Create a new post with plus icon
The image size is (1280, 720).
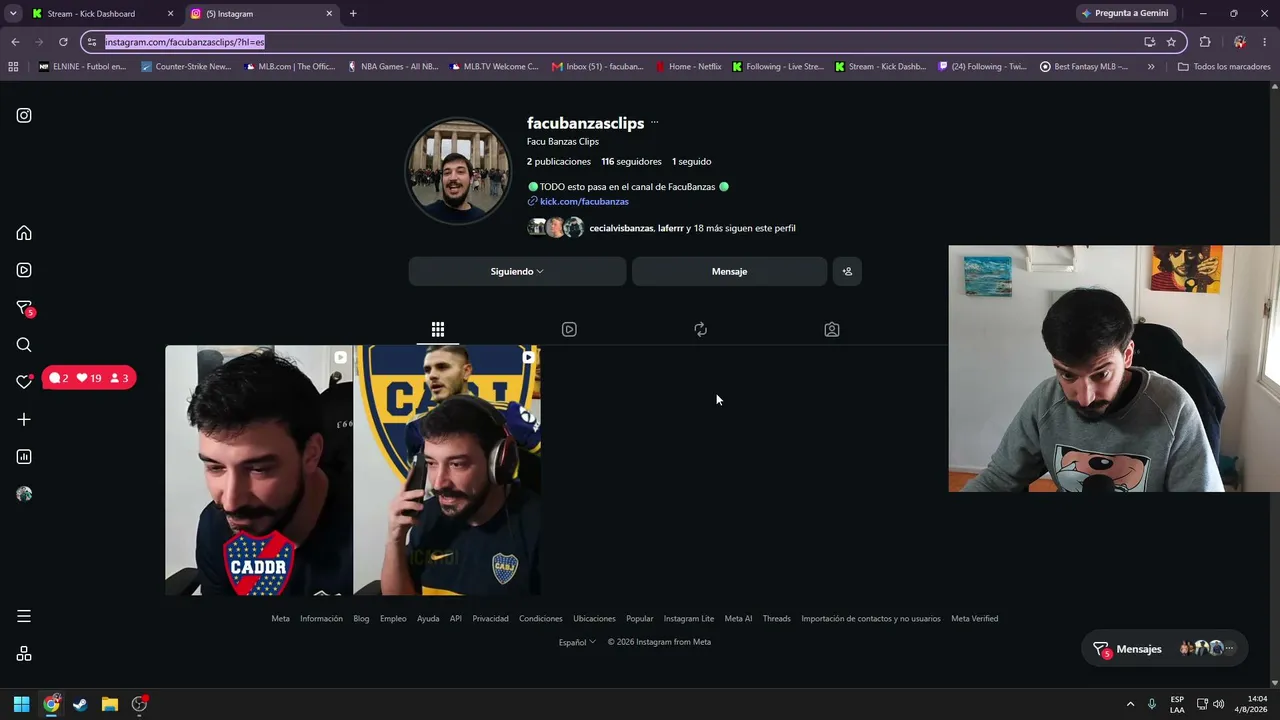tap(24, 420)
